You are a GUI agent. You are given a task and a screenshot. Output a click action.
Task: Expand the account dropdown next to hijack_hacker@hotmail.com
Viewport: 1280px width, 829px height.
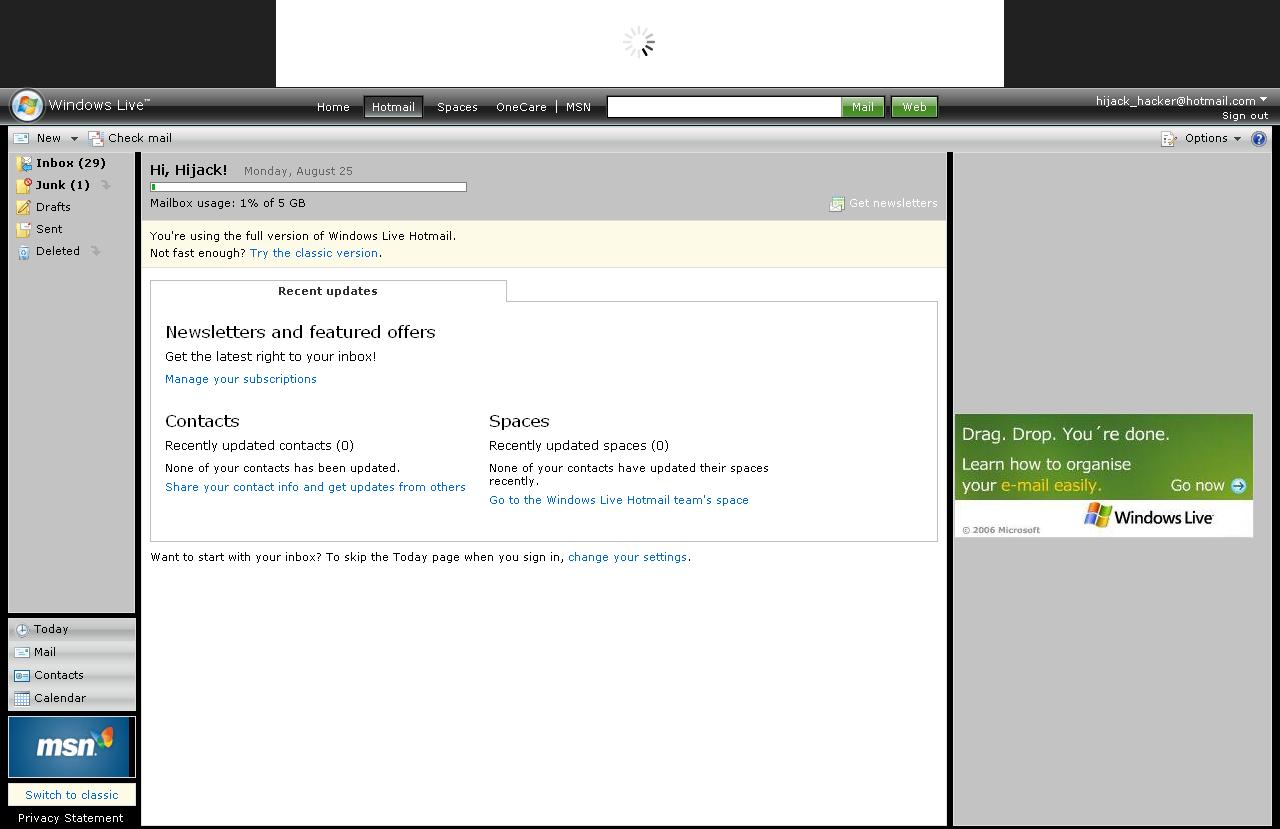pyautogui.click(x=1263, y=100)
